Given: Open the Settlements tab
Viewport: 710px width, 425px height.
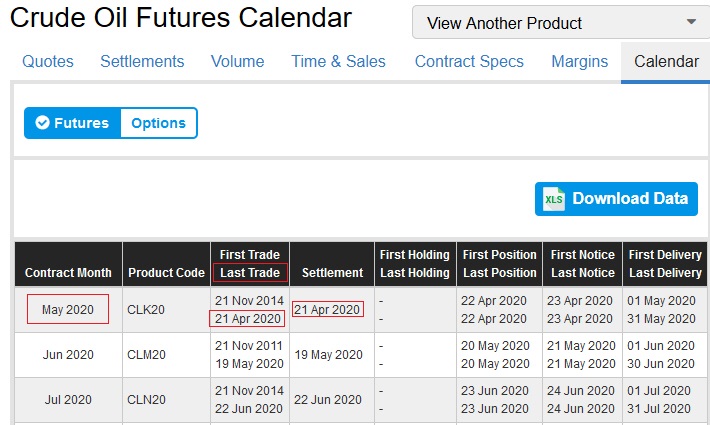Looking at the screenshot, I should 142,62.
